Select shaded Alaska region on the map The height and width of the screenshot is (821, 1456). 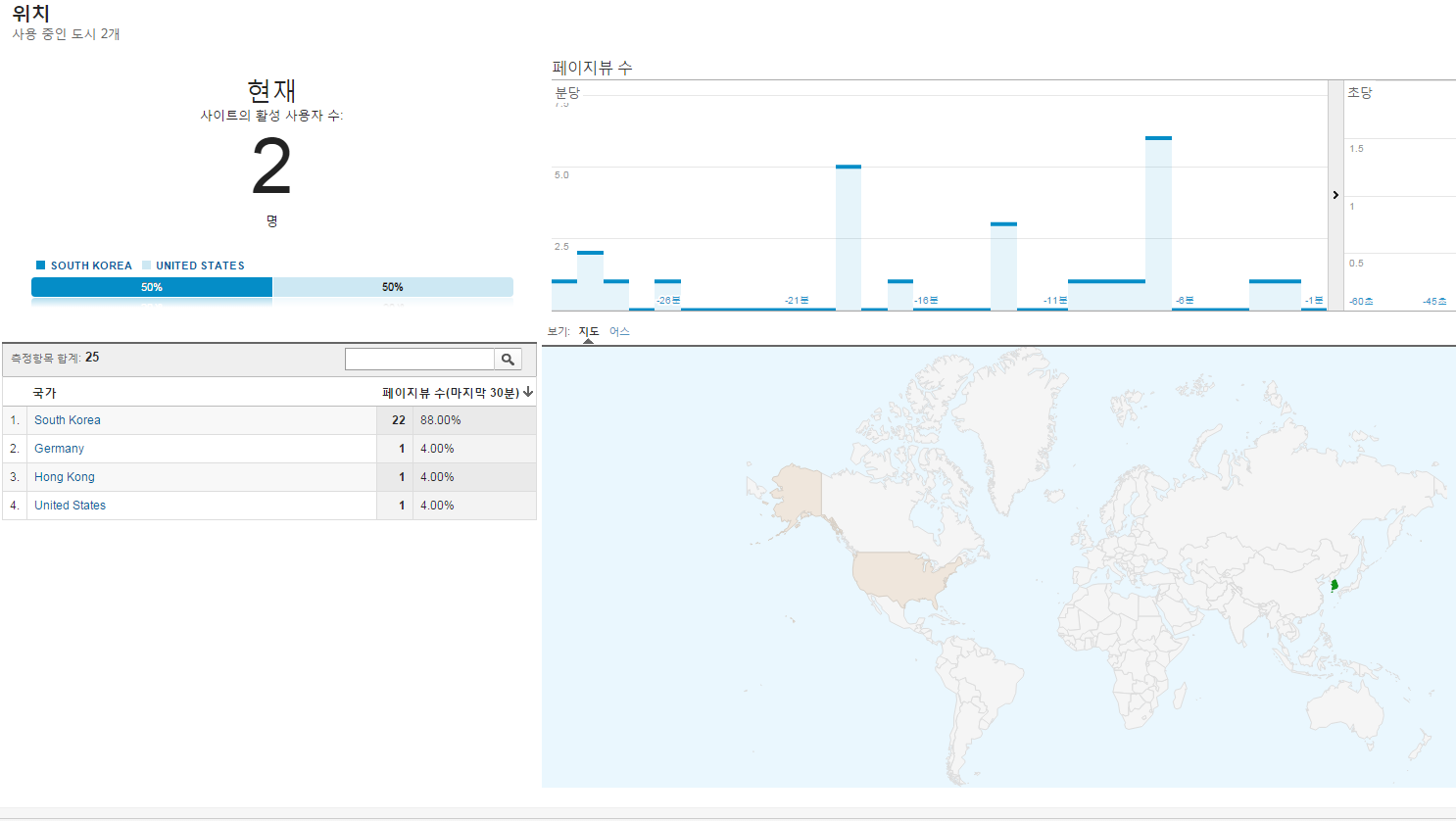click(x=796, y=490)
